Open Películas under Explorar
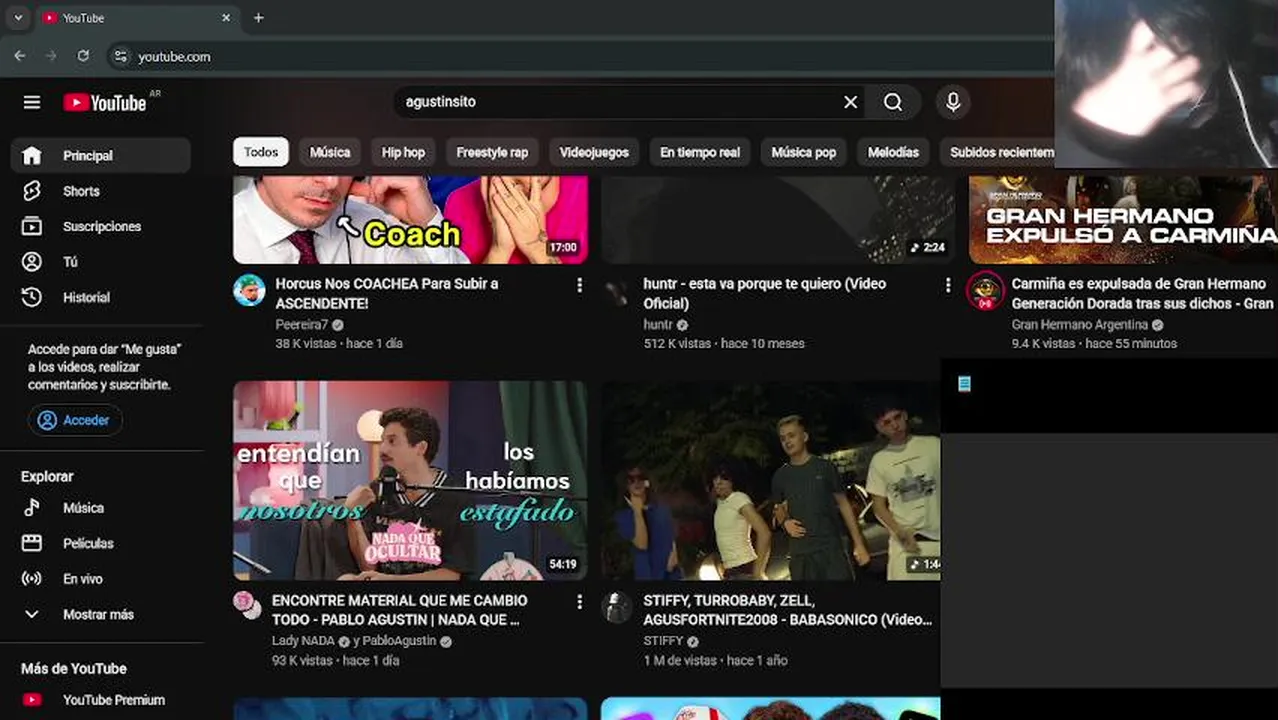Viewport: 1278px width, 720px height. 100,543
